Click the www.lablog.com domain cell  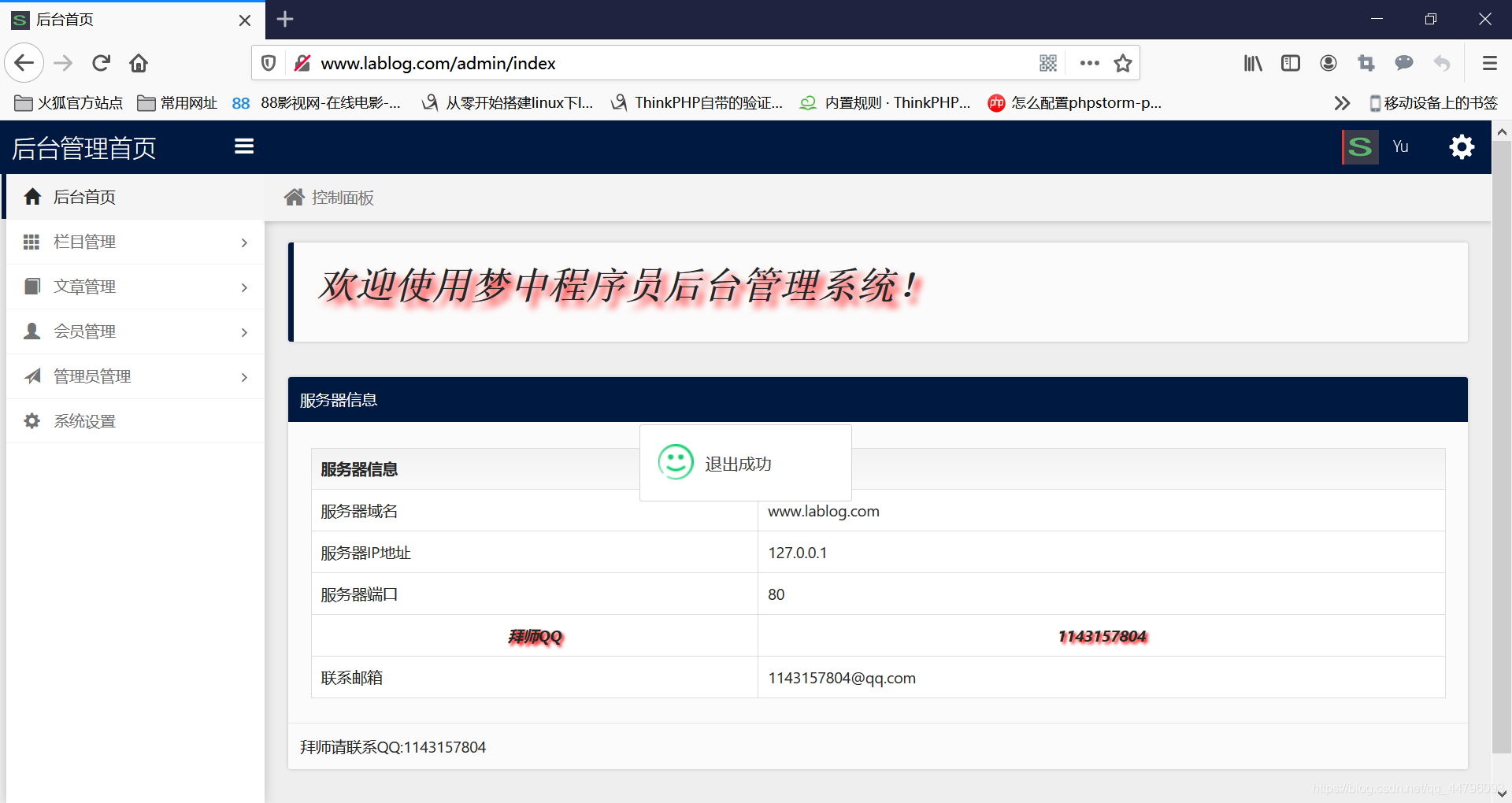point(1101,511)
